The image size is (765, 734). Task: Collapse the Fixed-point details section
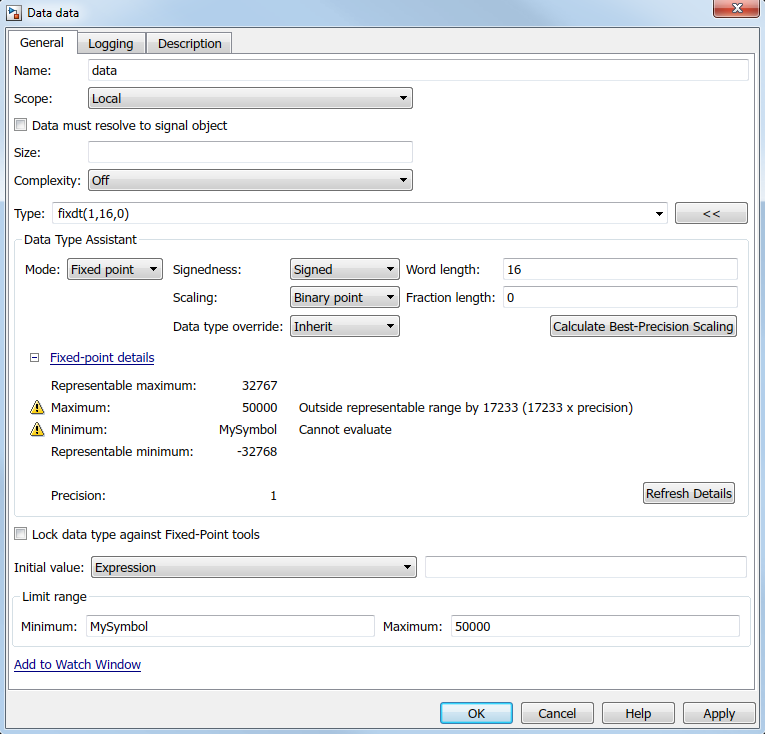(34, 358)
